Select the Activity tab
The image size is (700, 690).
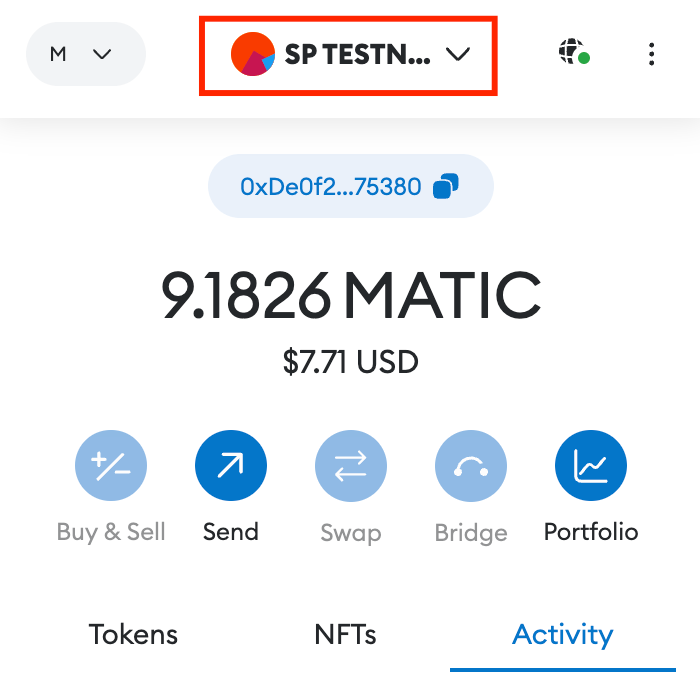(x=562, y=634)
